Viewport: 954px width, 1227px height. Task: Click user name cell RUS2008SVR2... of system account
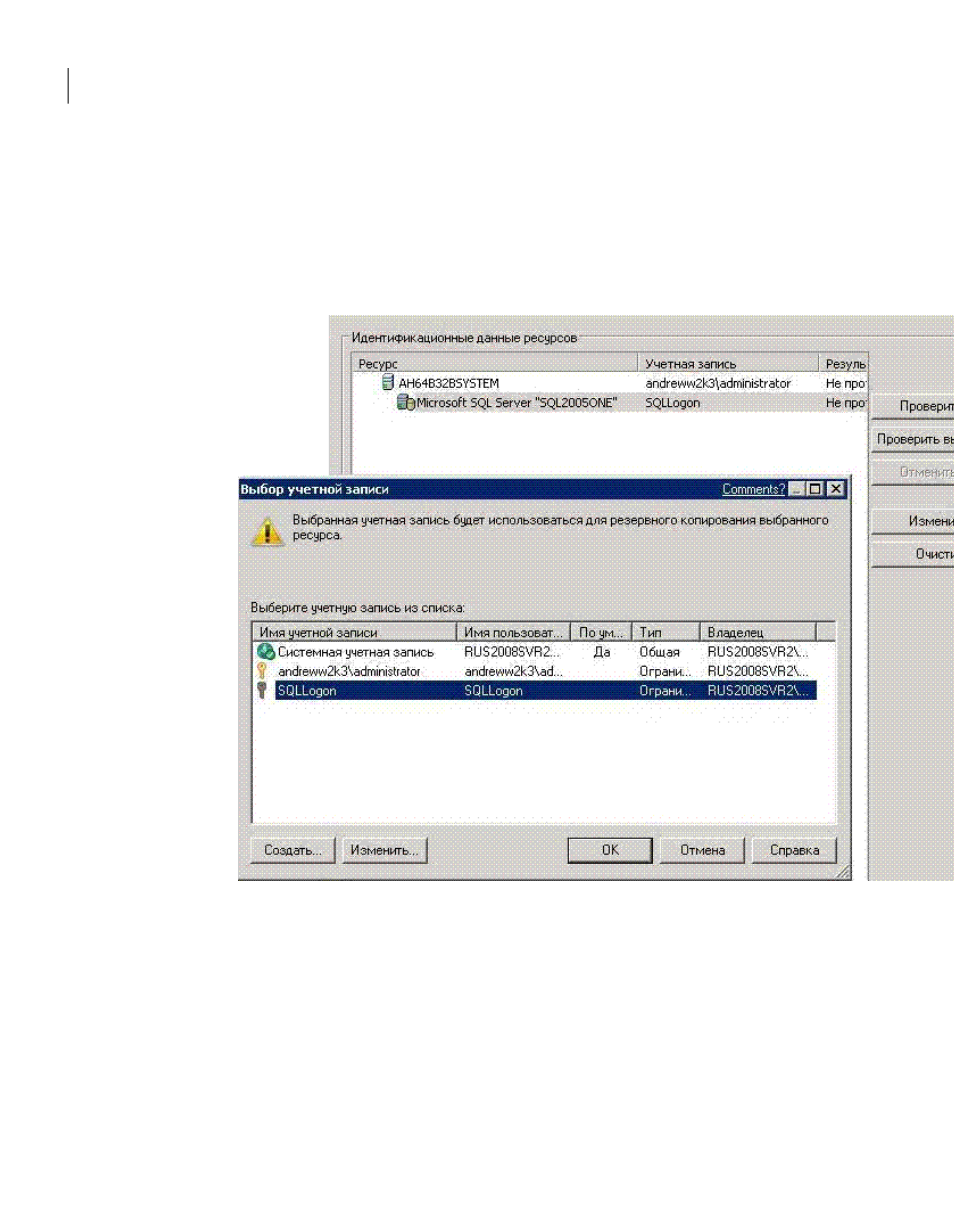(512, 652)
